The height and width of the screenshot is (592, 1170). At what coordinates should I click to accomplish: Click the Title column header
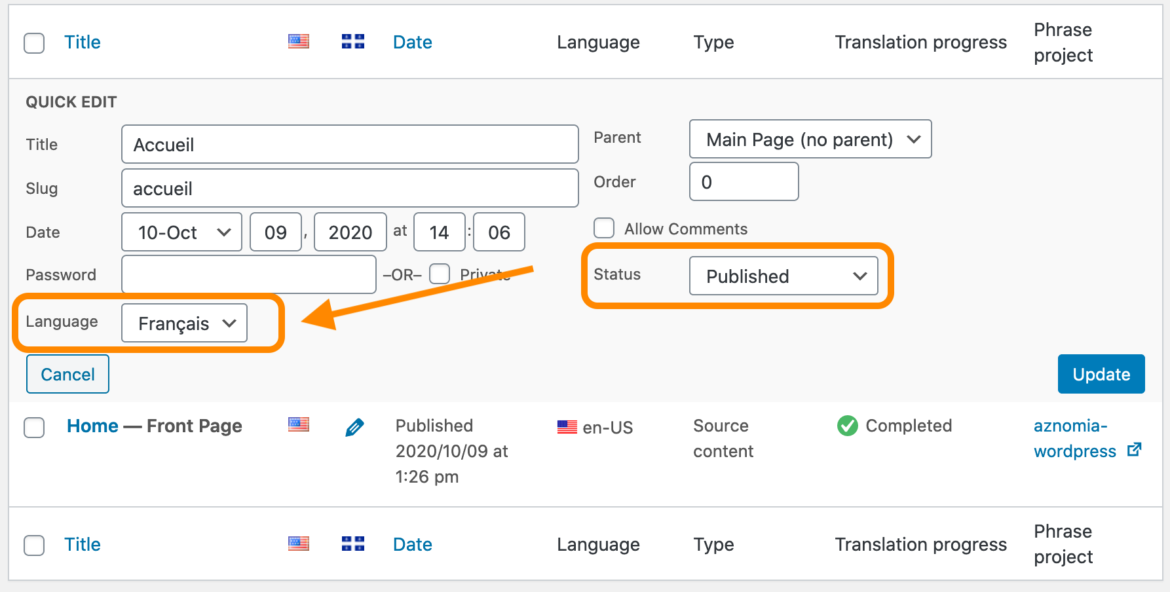82,41
